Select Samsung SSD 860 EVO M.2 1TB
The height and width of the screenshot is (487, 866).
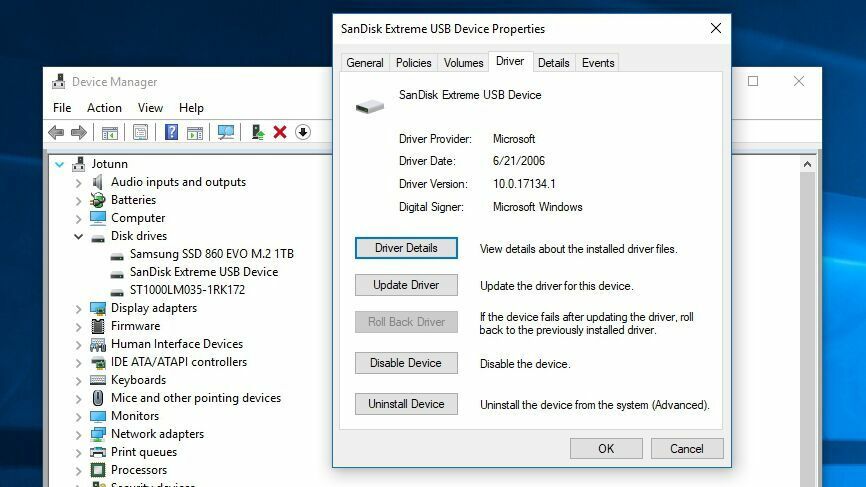tap(212, 254)
